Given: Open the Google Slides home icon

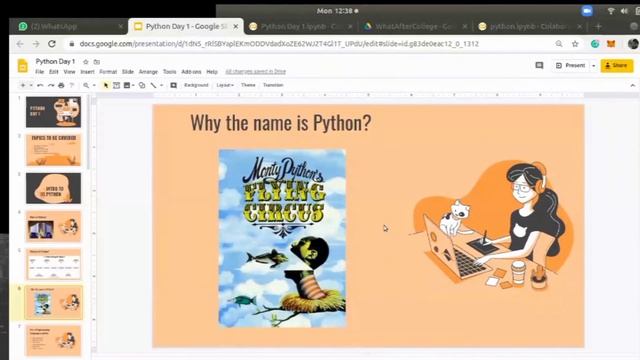Looking at the screenshot, I should [x=22, y=66].
